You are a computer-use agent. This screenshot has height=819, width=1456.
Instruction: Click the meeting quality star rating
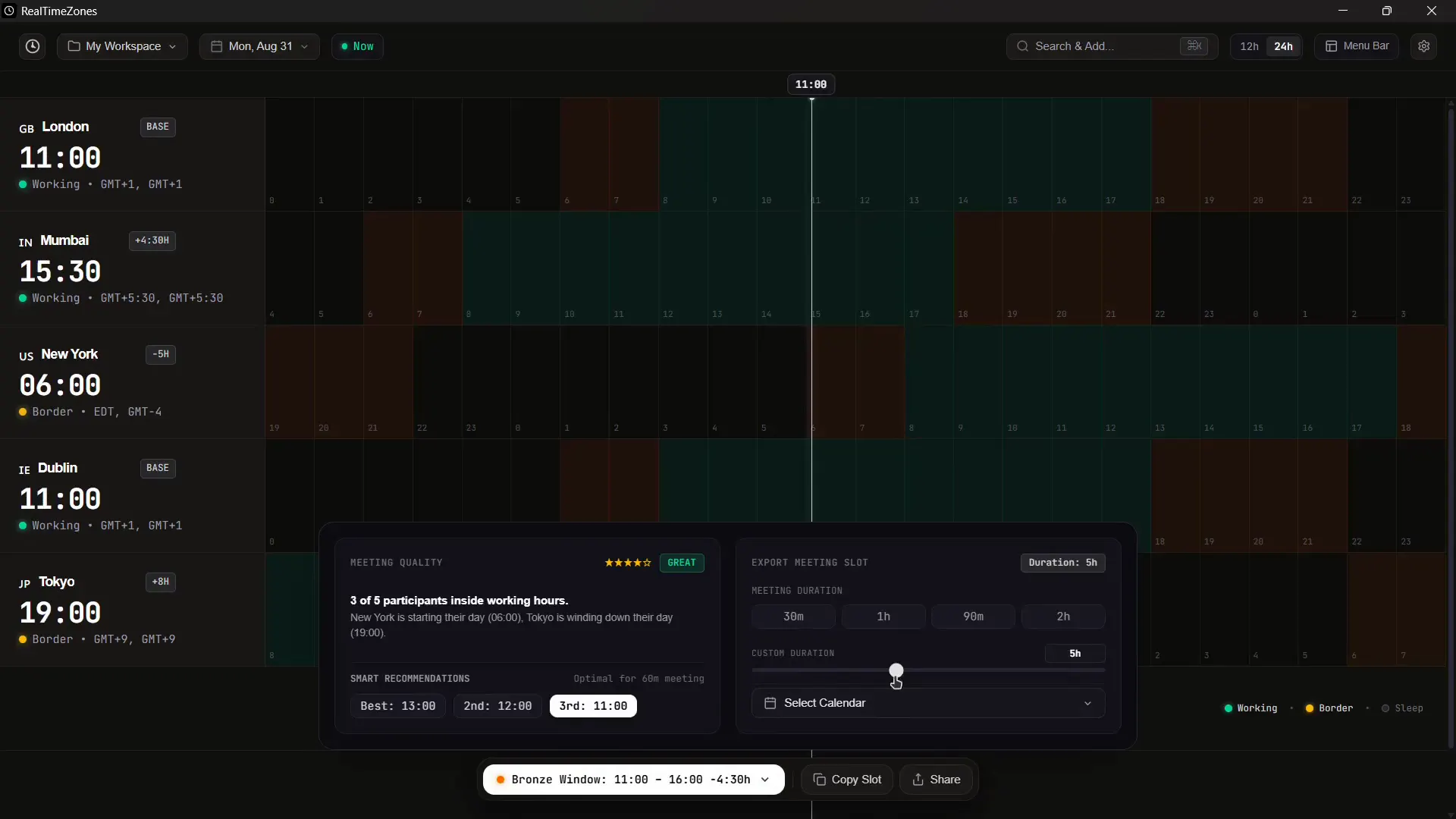click(x=628, y=563)
